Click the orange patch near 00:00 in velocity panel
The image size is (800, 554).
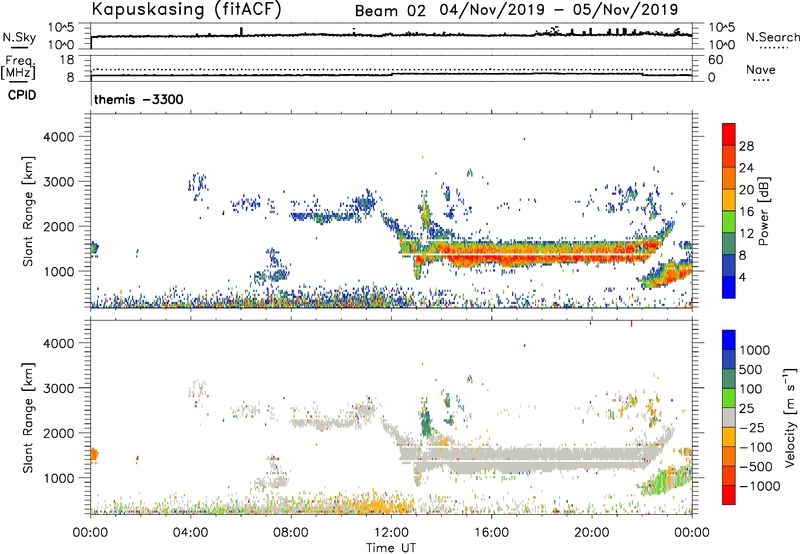point(94,454)
